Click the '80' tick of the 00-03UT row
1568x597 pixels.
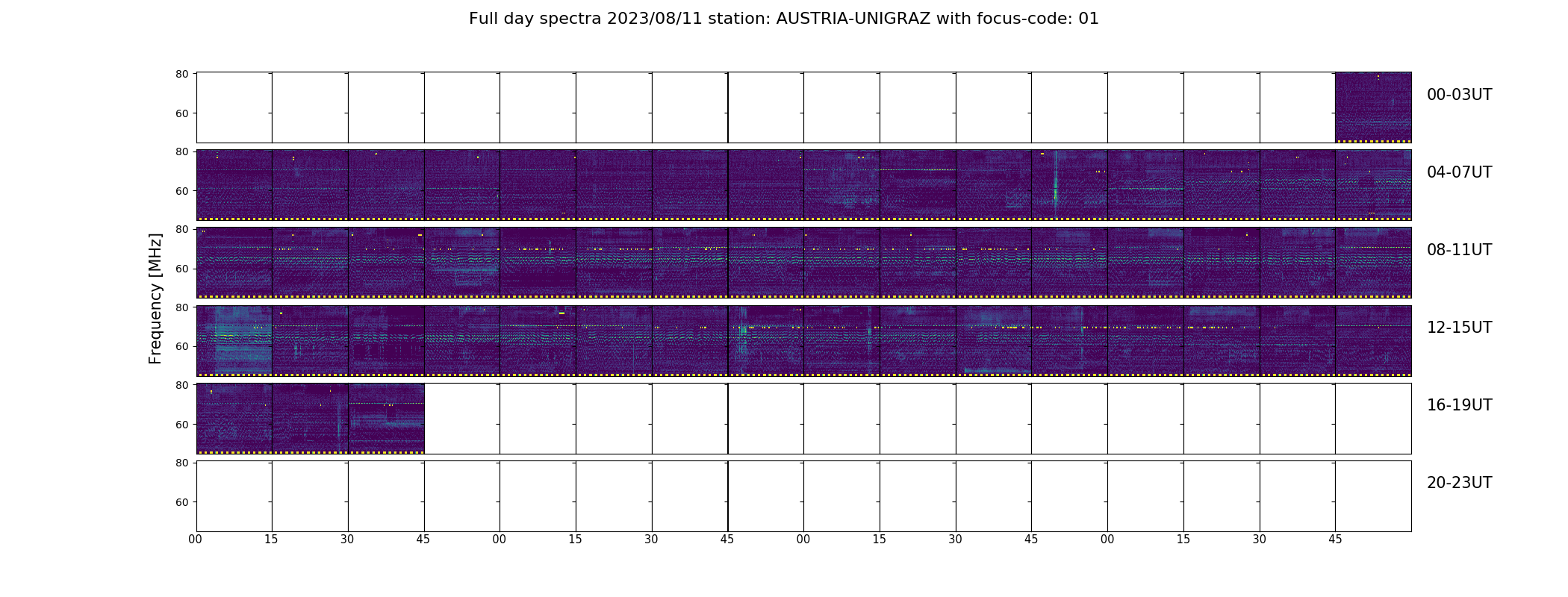181,74
